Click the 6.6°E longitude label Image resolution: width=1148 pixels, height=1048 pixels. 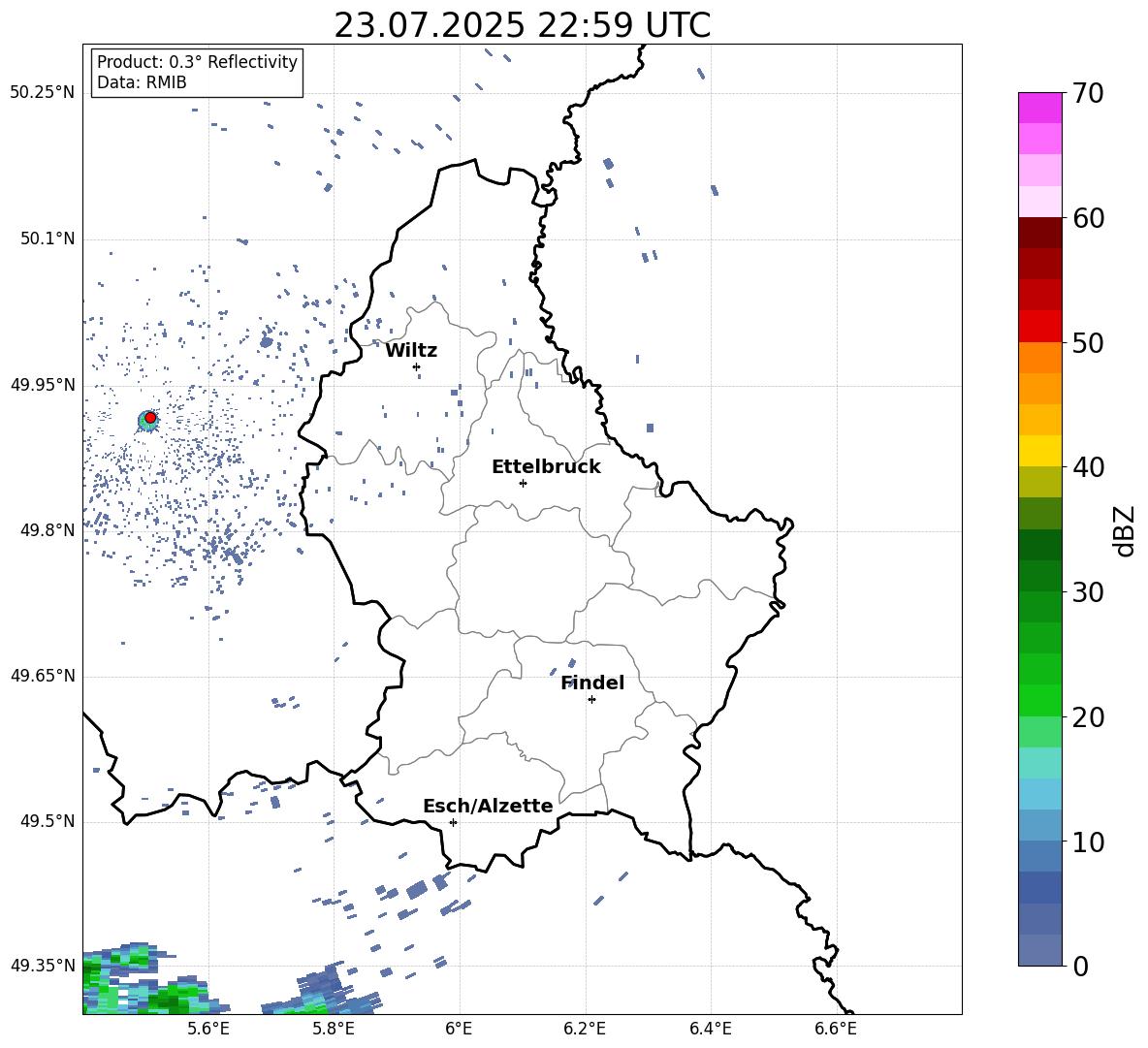click(836, 1029)
